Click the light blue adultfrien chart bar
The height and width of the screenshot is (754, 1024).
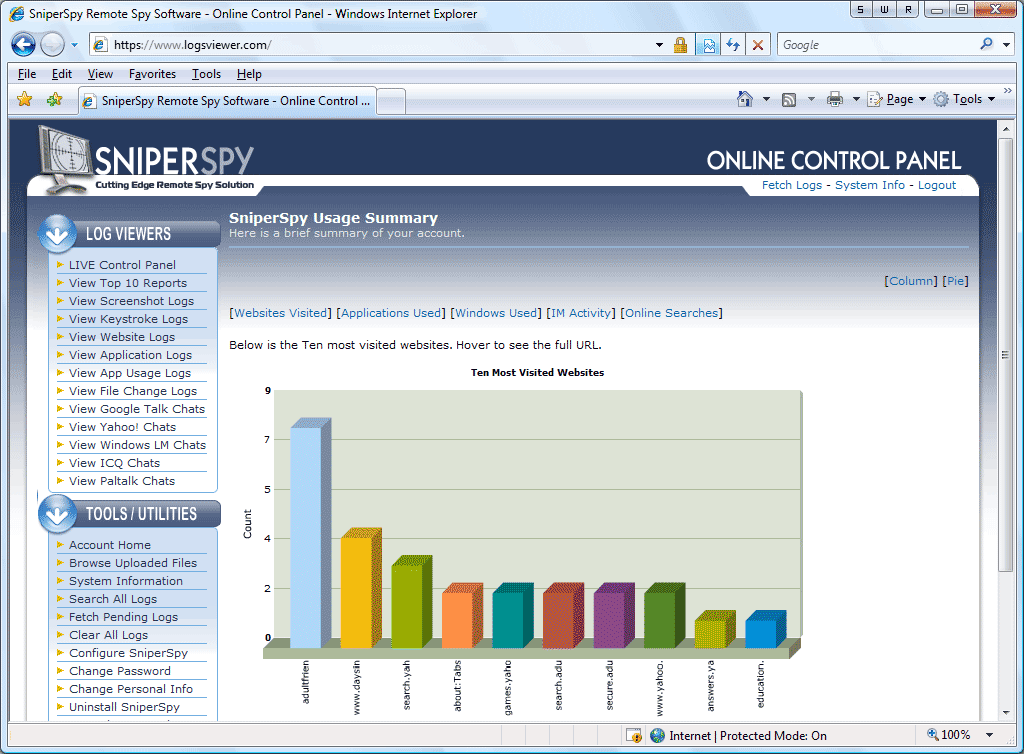tap(308, 533)
